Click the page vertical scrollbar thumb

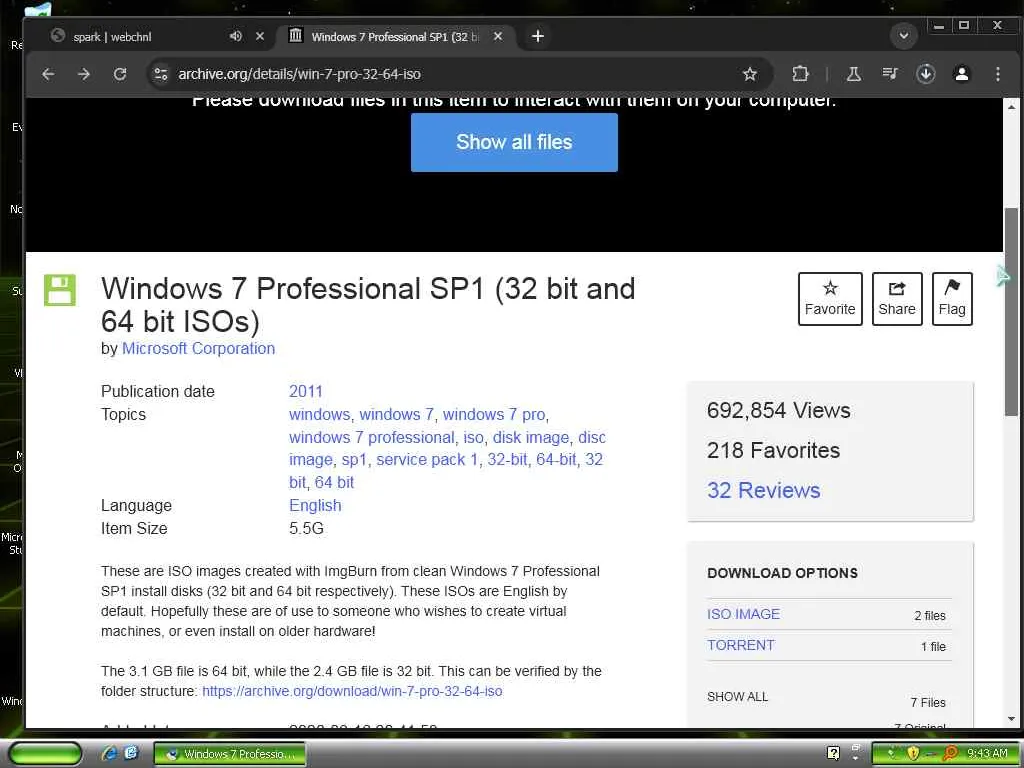pos(1011,312)
